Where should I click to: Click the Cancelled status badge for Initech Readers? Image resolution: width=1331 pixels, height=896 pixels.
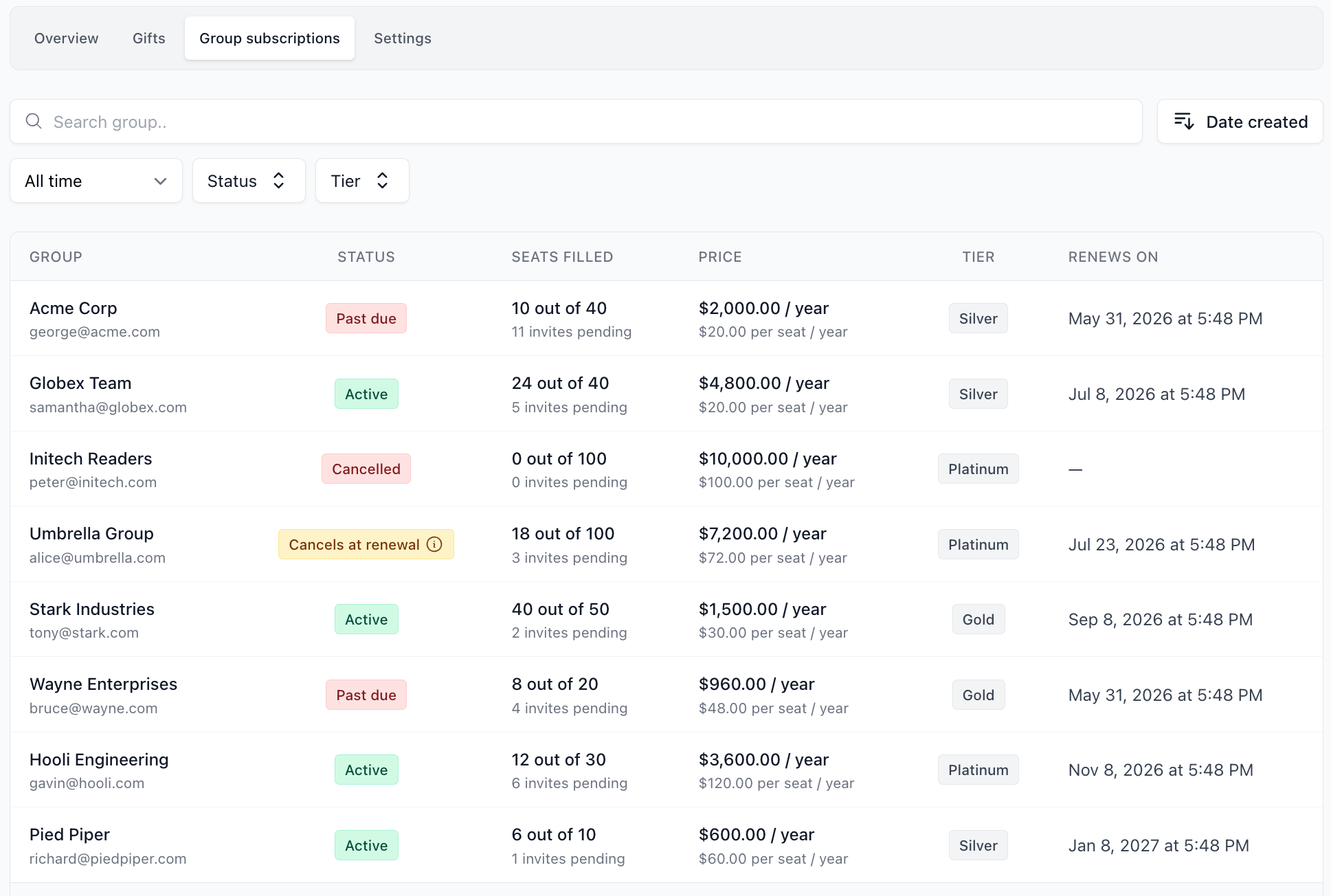[x=366, y=469]
